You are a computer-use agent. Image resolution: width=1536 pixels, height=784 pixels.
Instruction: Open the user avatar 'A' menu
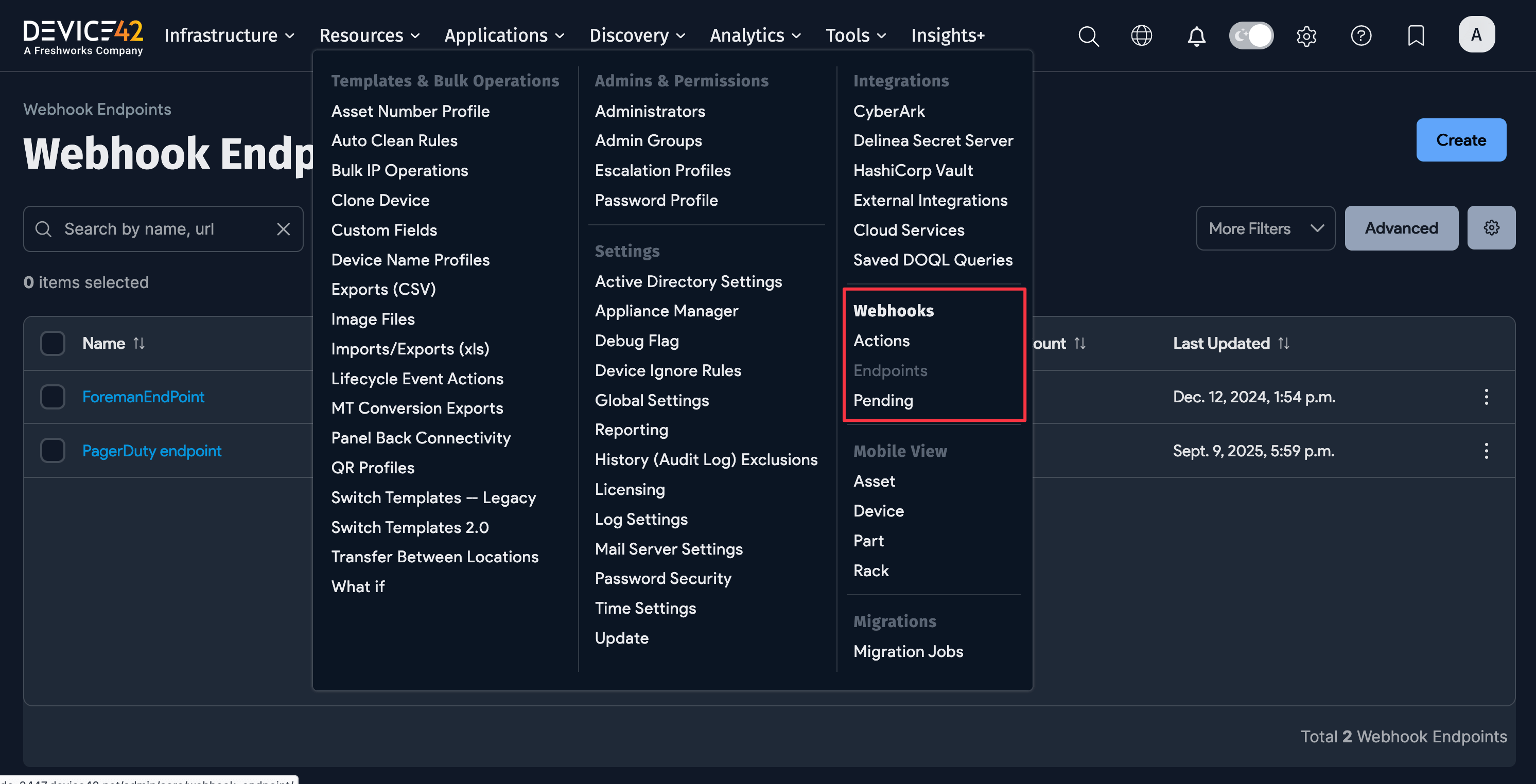1476,34
